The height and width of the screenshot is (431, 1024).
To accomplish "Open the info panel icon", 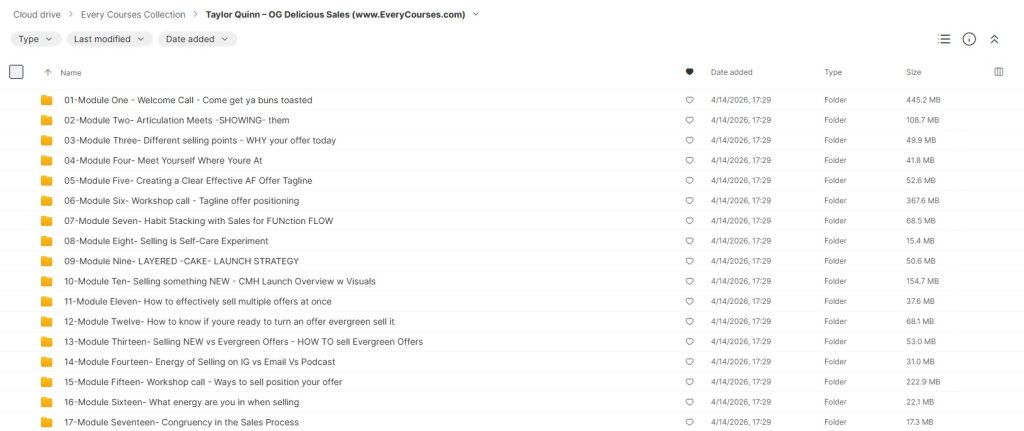I will point(969,39).
